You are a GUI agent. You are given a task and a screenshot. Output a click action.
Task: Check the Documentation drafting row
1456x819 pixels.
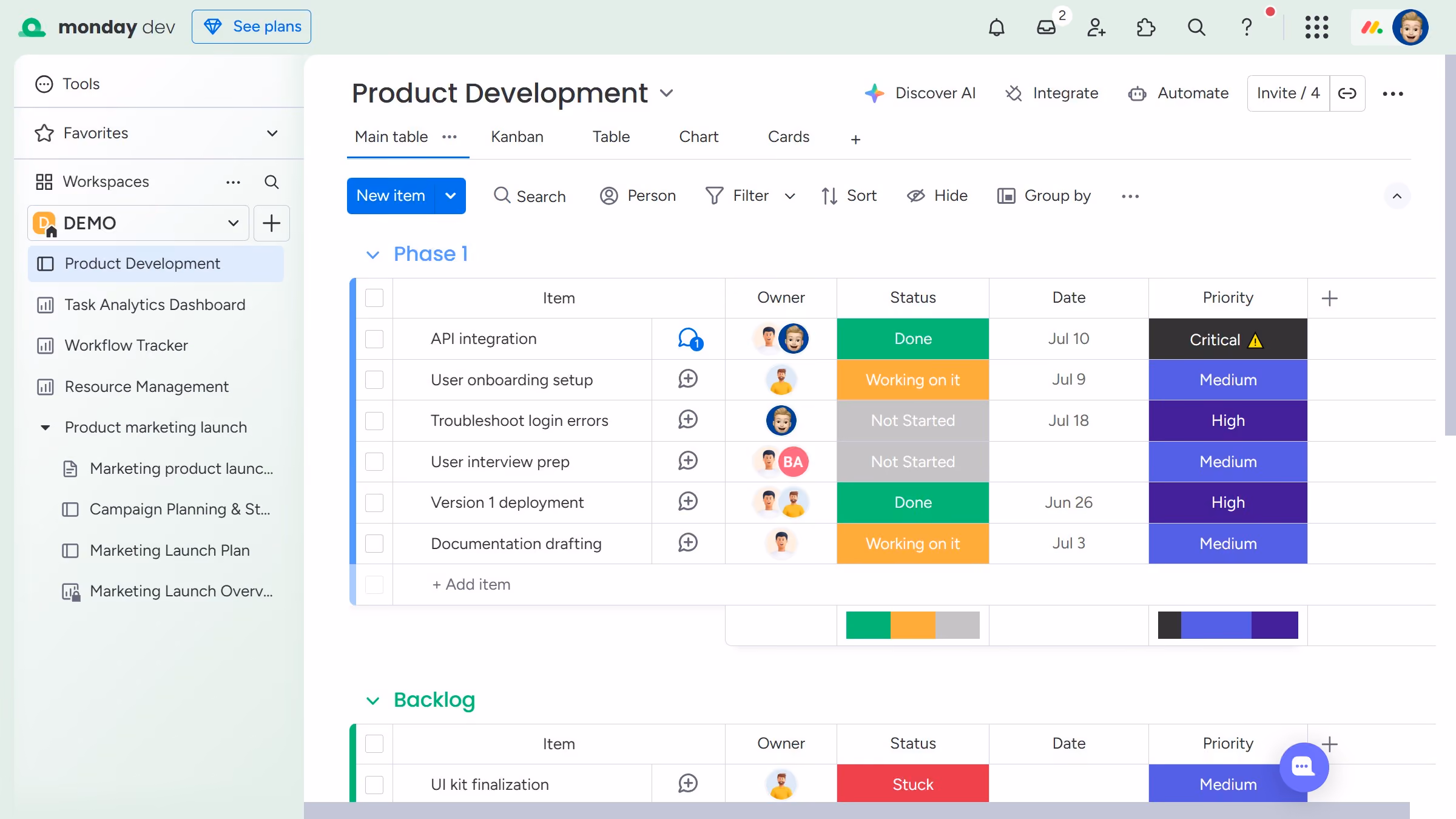click(x=374, y=544)
